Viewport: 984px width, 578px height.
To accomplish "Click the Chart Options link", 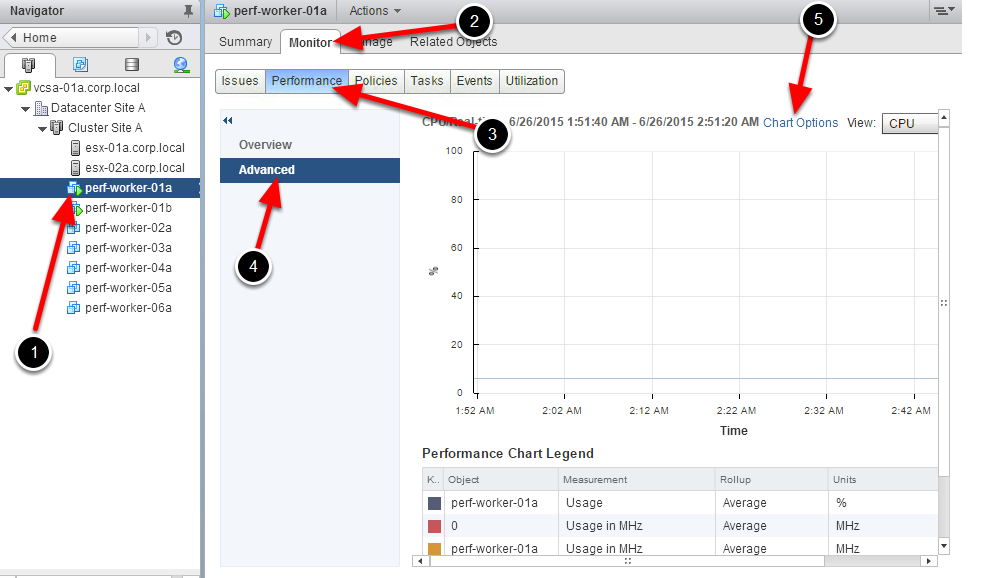I will [x=800, y=123].
